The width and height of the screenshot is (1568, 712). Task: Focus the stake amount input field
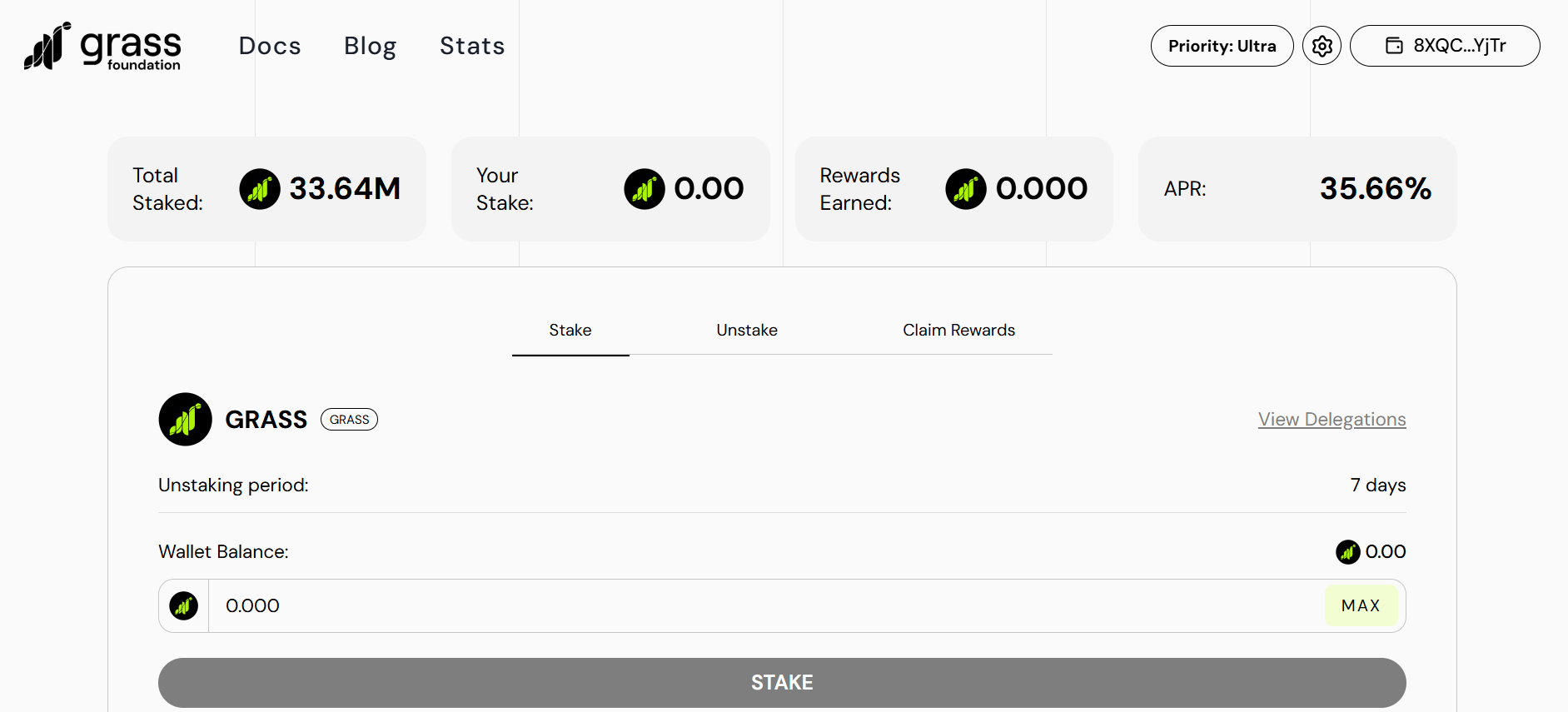pos(766,605)
